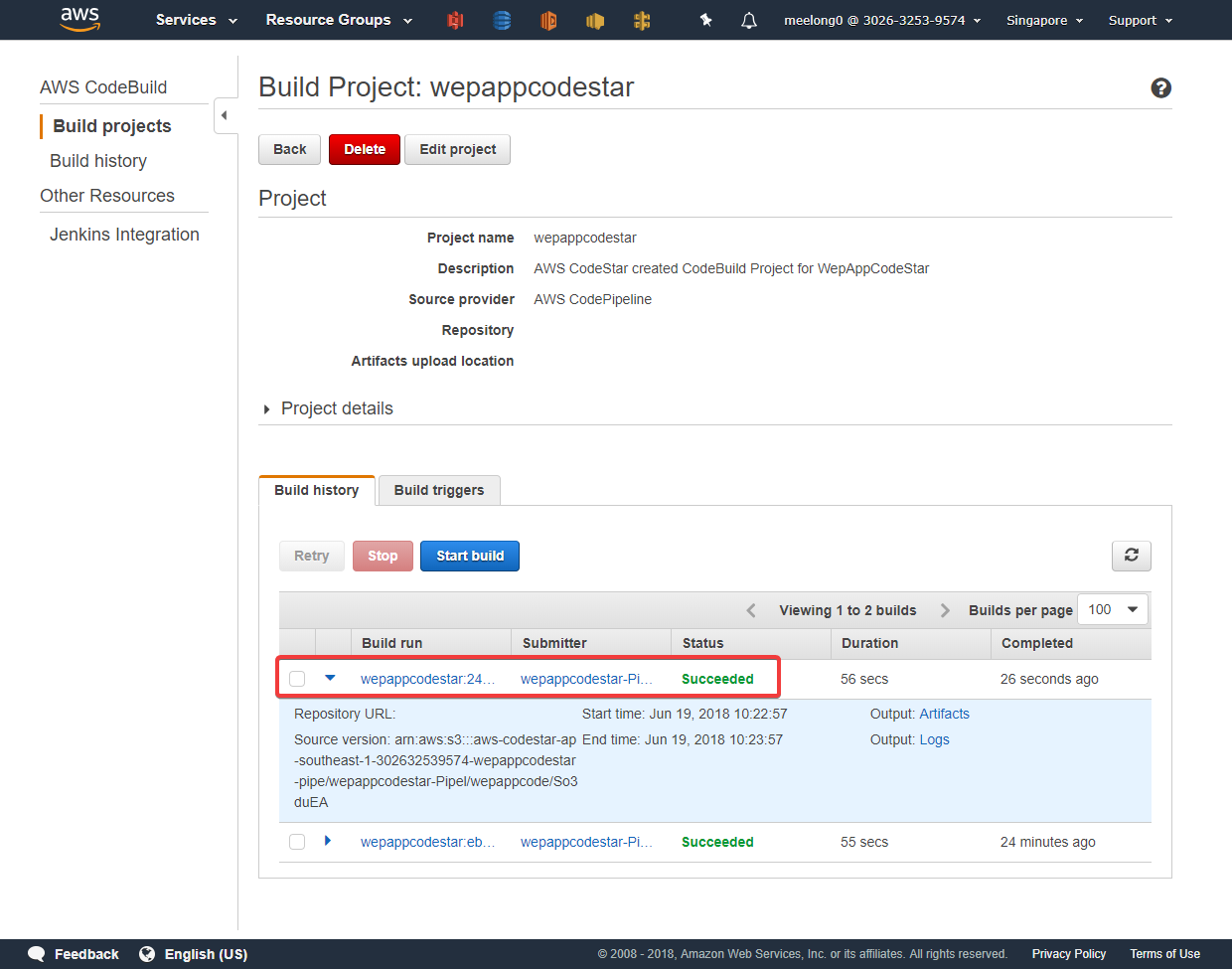Open the Resource Groups dropdown
Viewport: 1232px width, 969px height.
(x=339, y=20)
